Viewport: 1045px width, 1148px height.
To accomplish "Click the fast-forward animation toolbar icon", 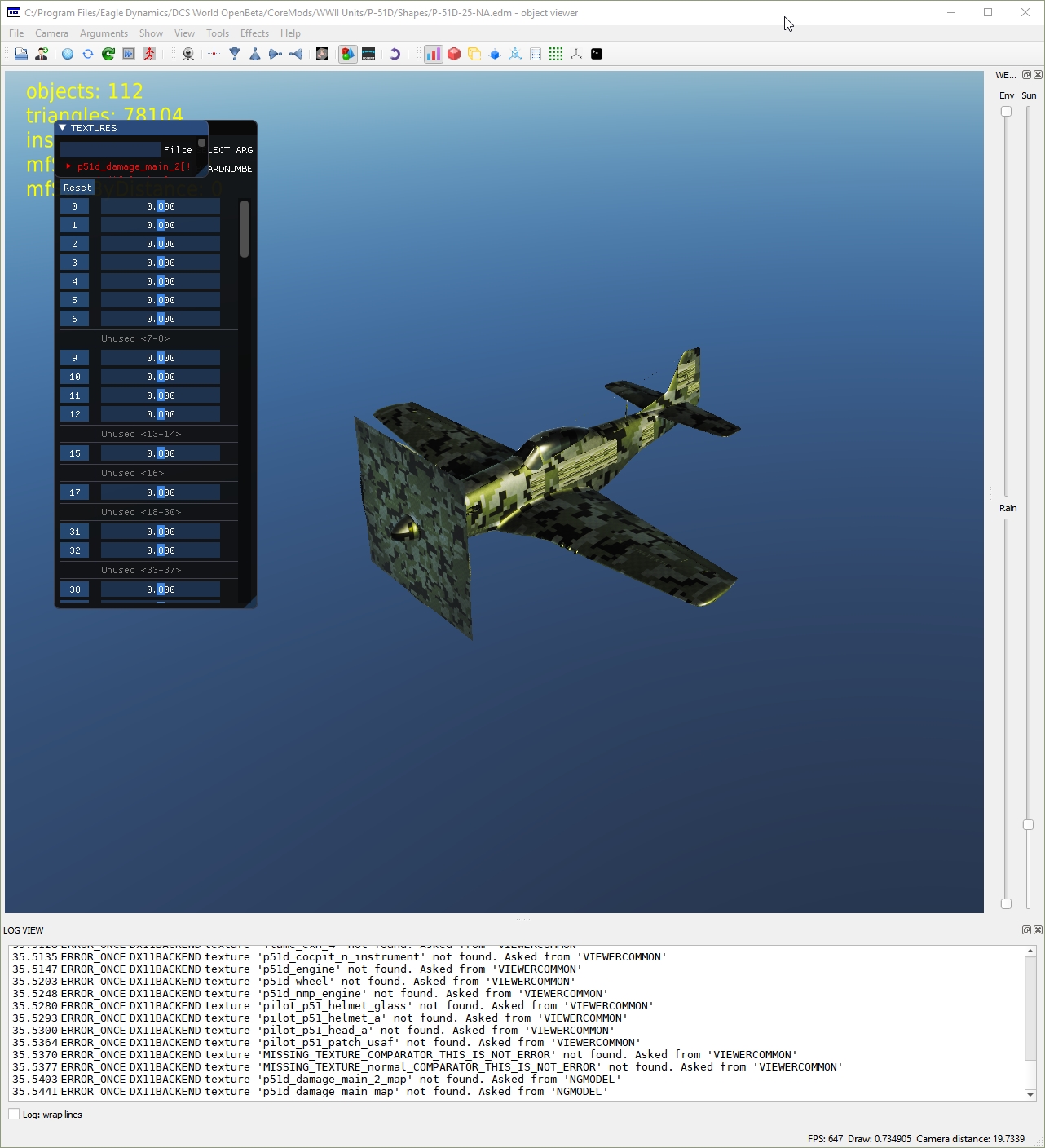I will (129, 54).
